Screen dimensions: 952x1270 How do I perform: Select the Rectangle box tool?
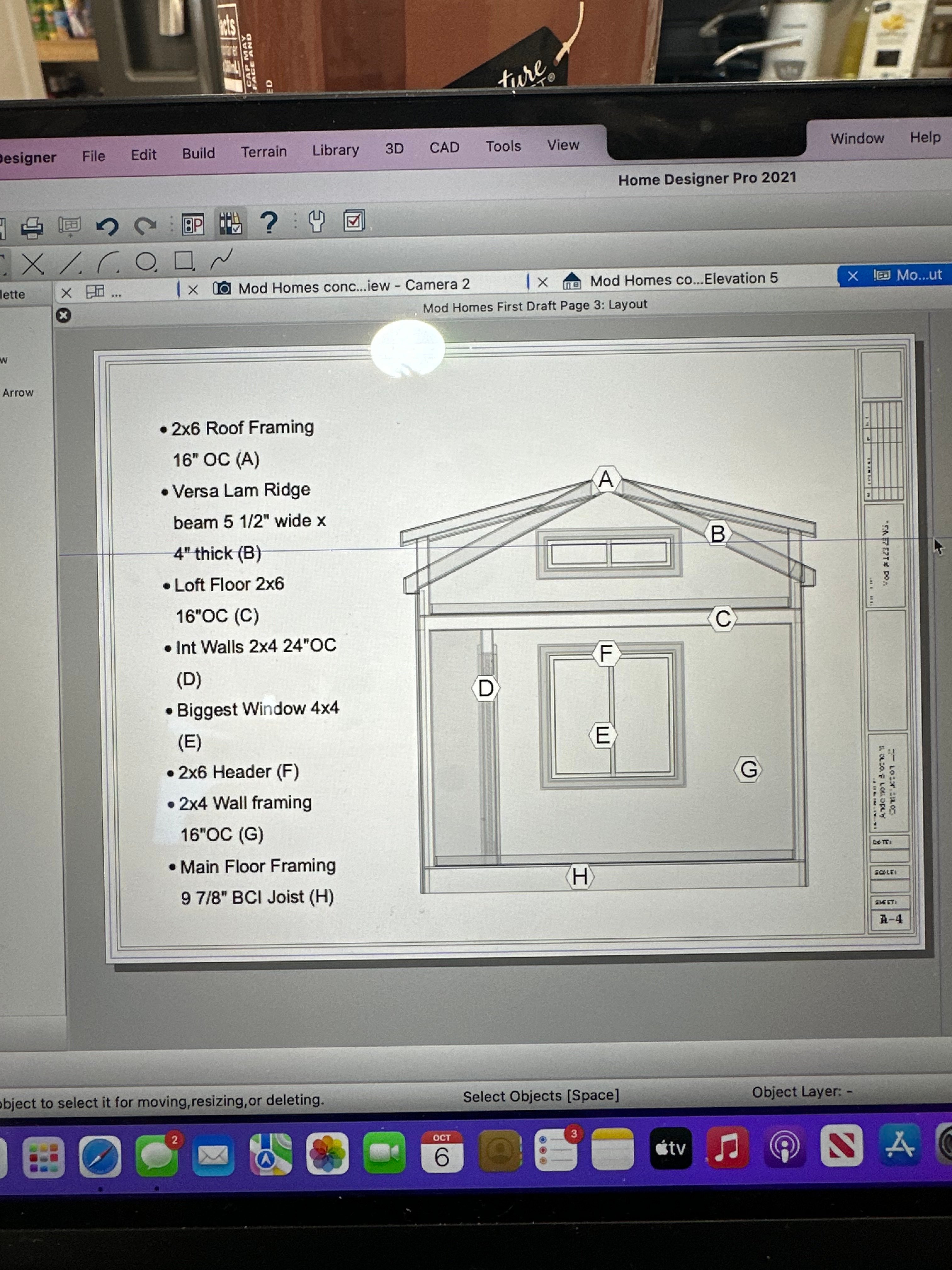(x=184, y=261)
